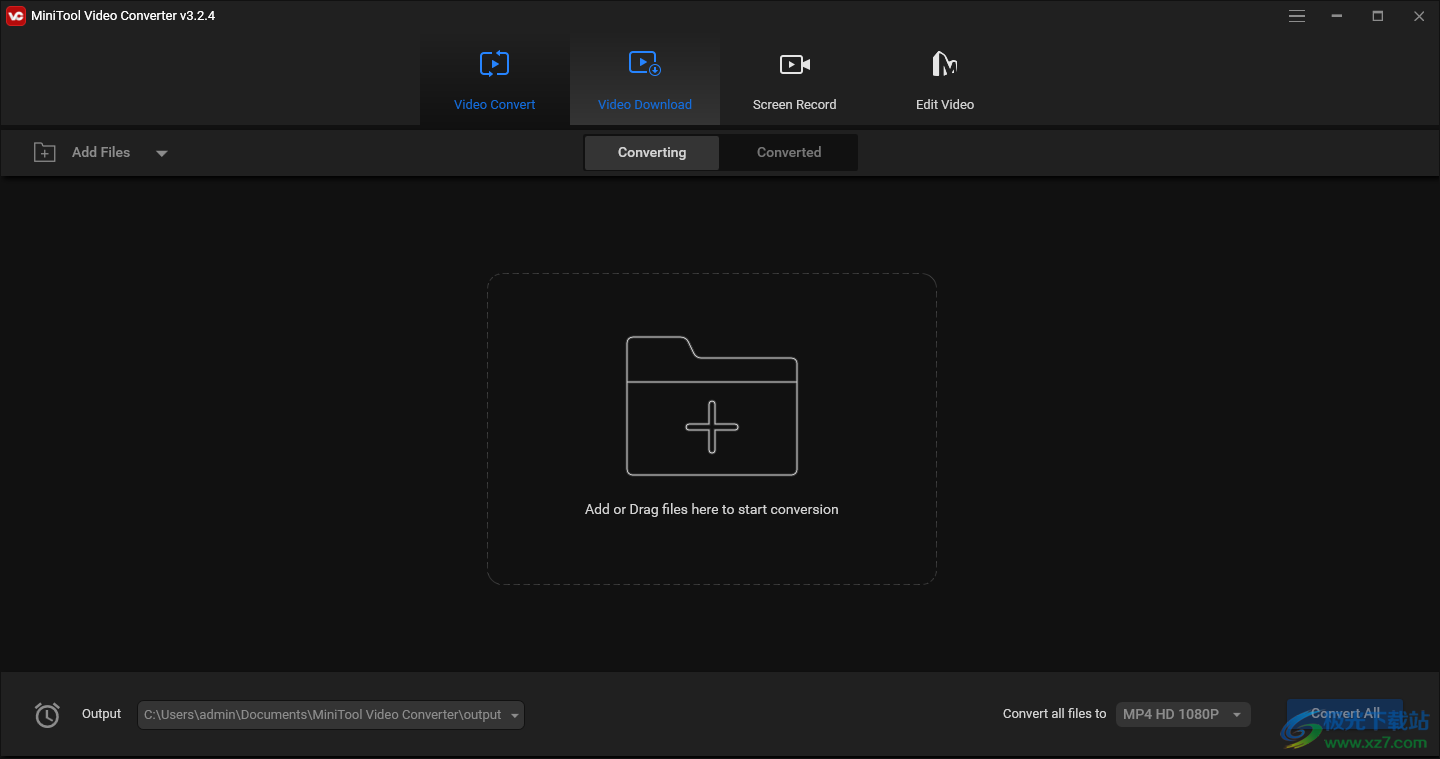The image size is (1440, 759).
Task: Click the 'Output' label
Action: click(101, 714)
